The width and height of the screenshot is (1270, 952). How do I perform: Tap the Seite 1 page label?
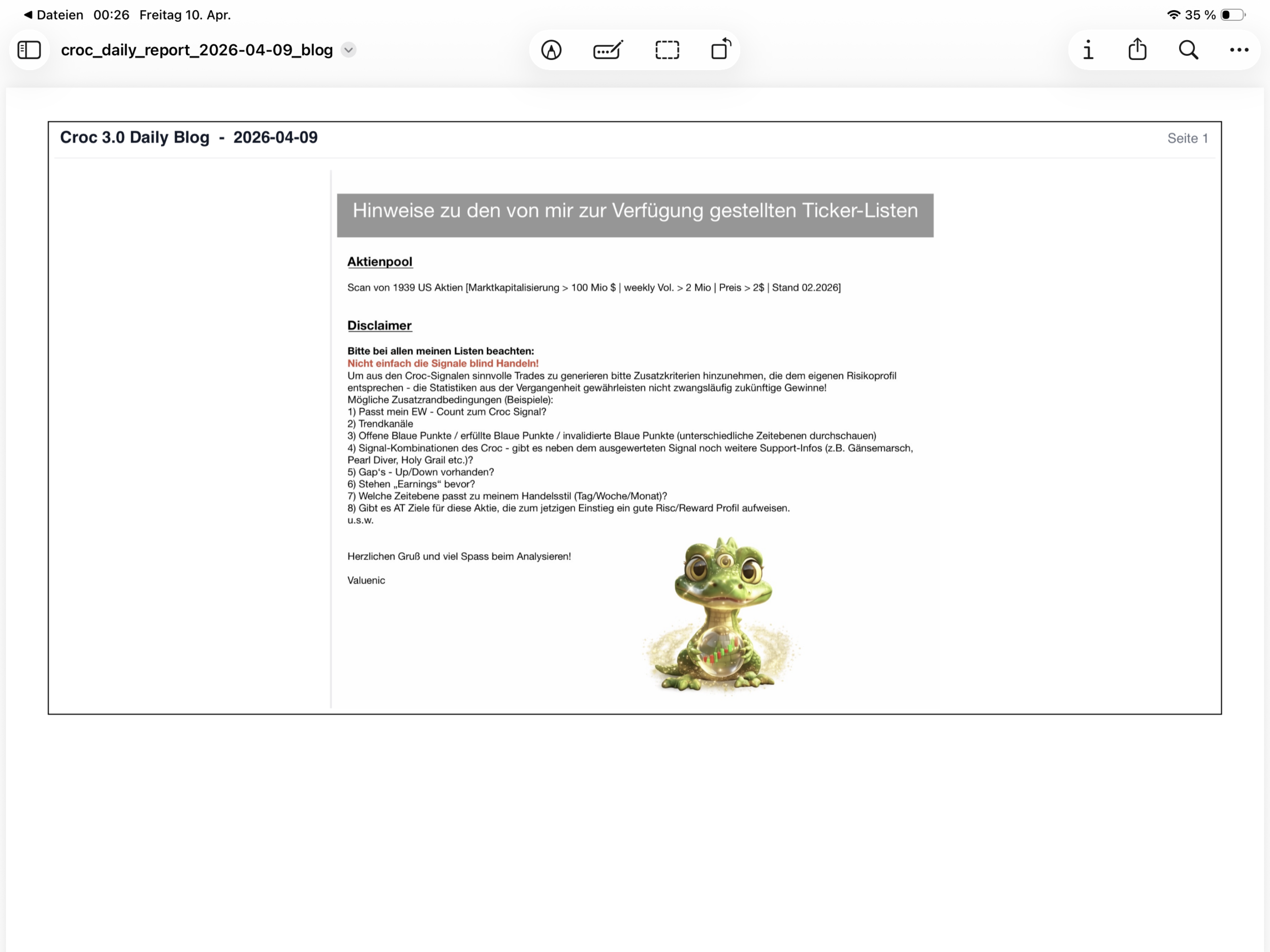1187,138
